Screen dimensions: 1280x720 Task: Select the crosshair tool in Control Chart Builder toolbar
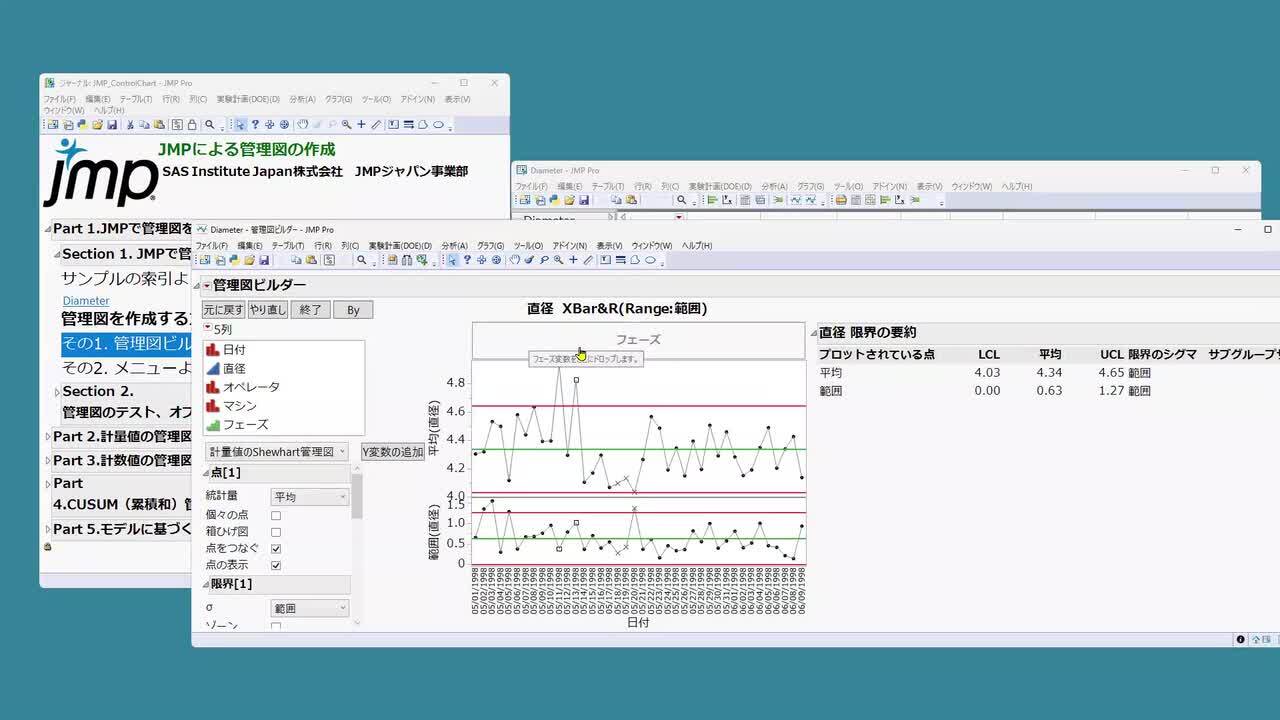pos(573,260)
